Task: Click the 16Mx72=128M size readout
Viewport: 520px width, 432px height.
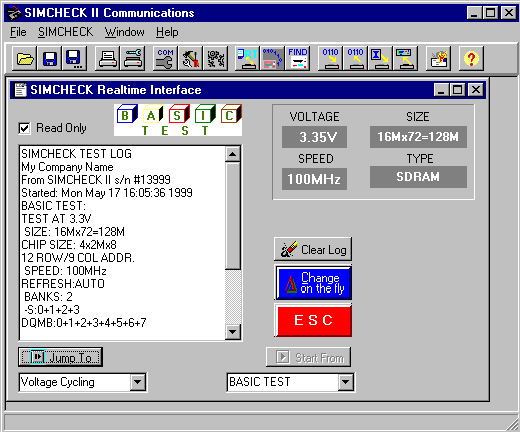Action: coord(418,137)
